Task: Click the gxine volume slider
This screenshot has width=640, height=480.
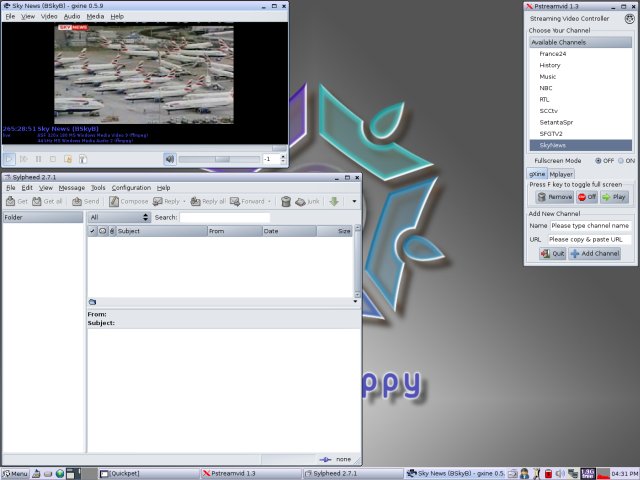Action: click(219, 159)
